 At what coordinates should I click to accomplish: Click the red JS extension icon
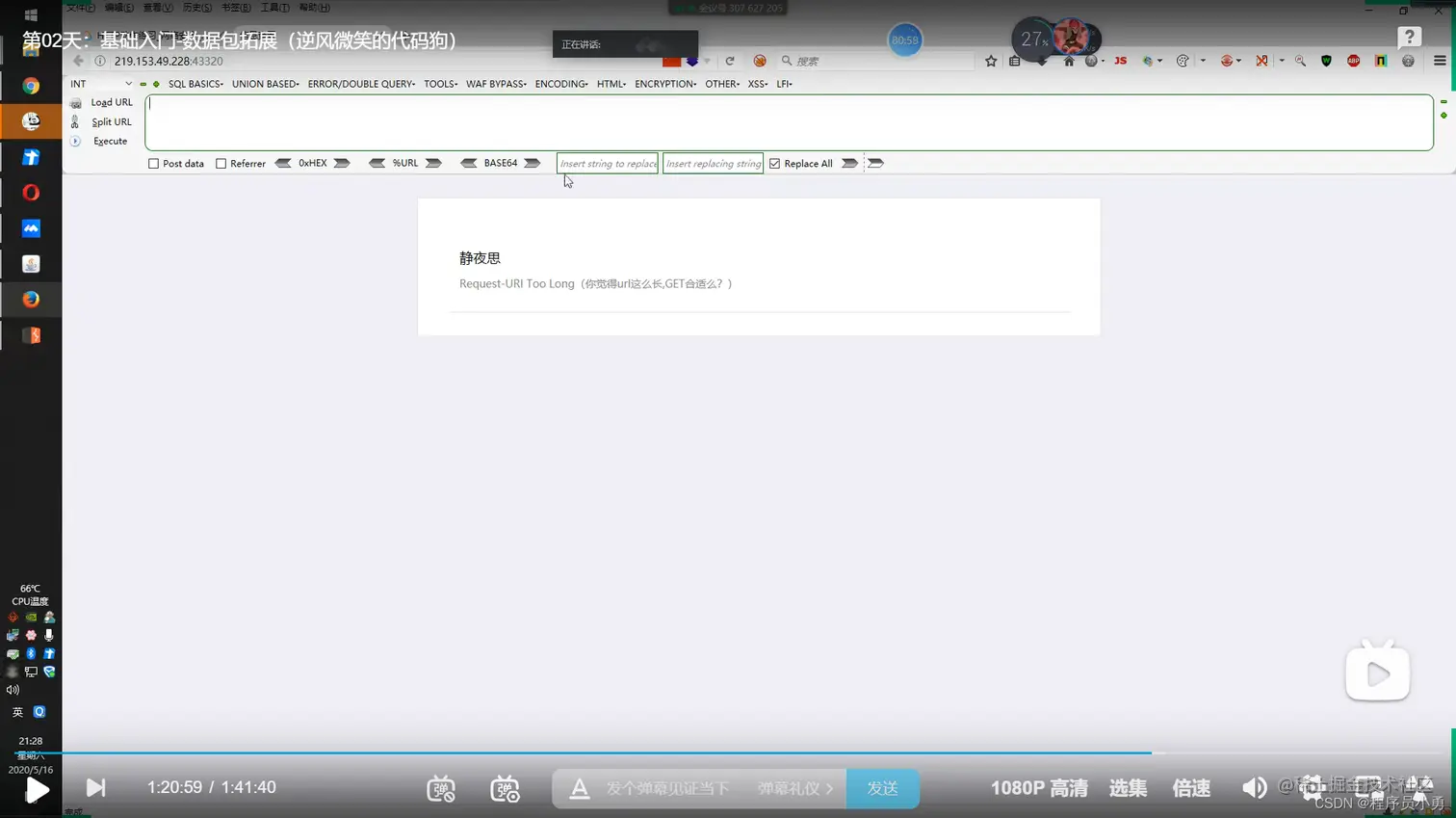point(1120,61)
